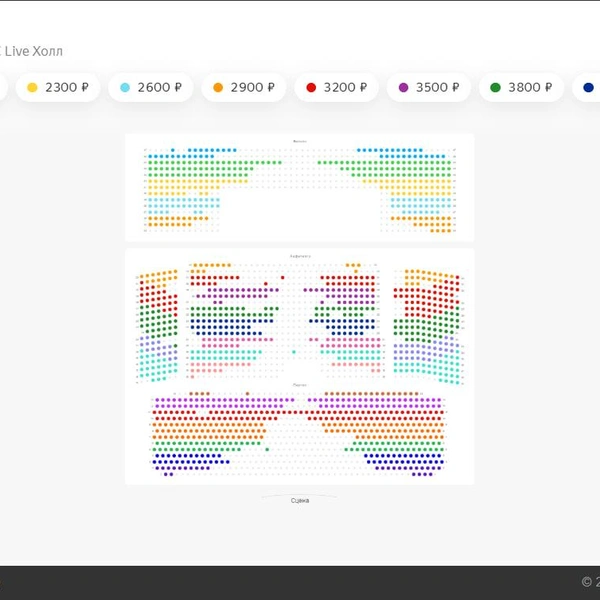
Task: Select the leftmost dark purple seat in the parterre's bottom row
Action: click(x=166, y=474)
